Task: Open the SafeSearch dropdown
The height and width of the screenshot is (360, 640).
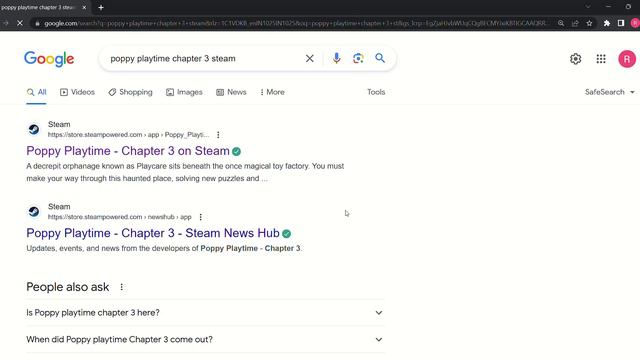Action: (609, 92)
